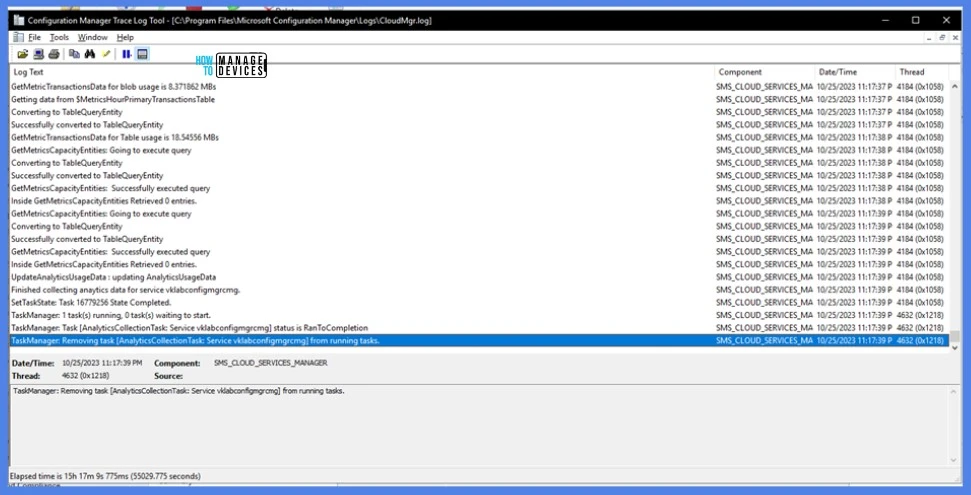Click thread cell of the blob usage row
Image resolution: width=971 pixels, height=495 pixels.
tap(920, 87)
